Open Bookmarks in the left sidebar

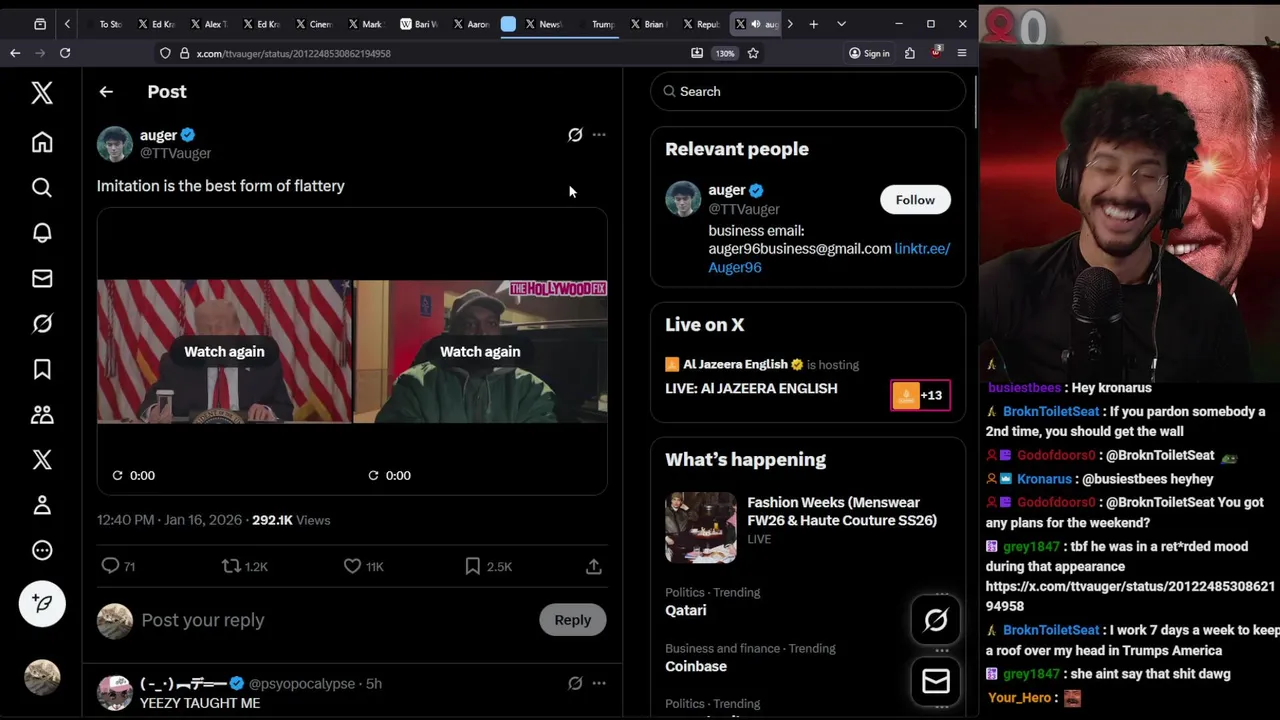(x=42, y=369)
